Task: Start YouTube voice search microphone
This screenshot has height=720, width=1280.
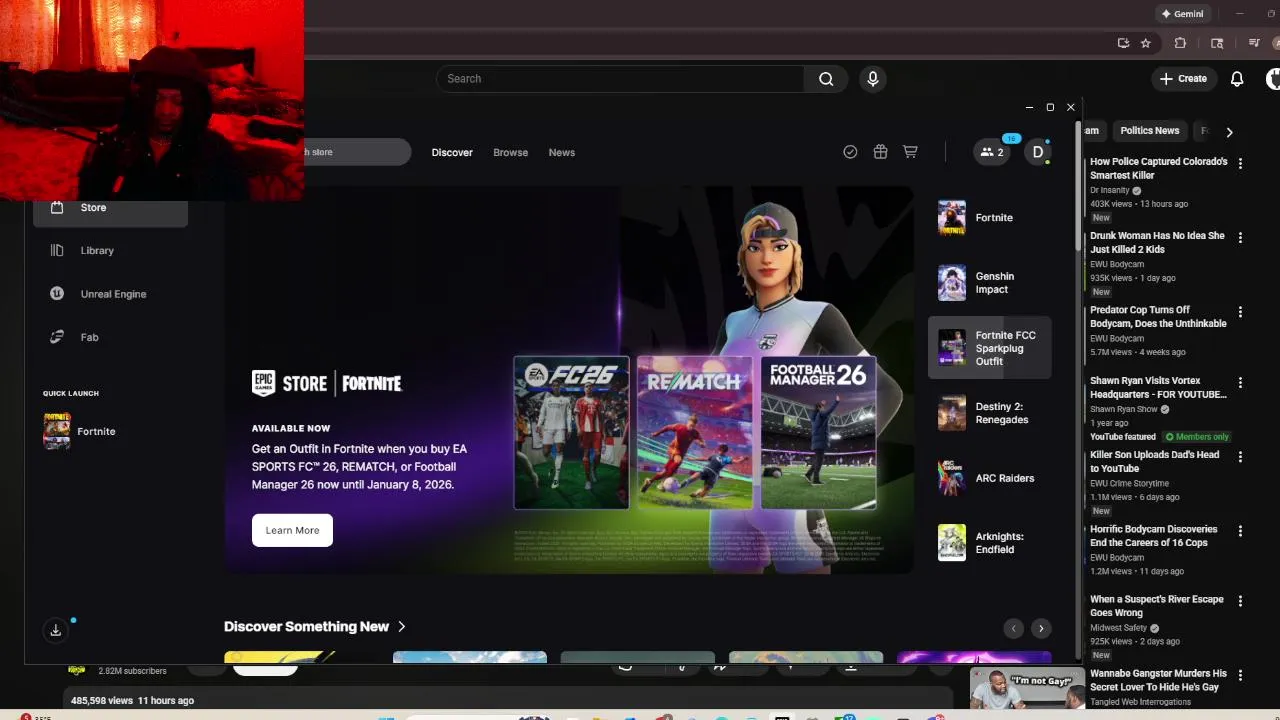Action: (873, 79)
